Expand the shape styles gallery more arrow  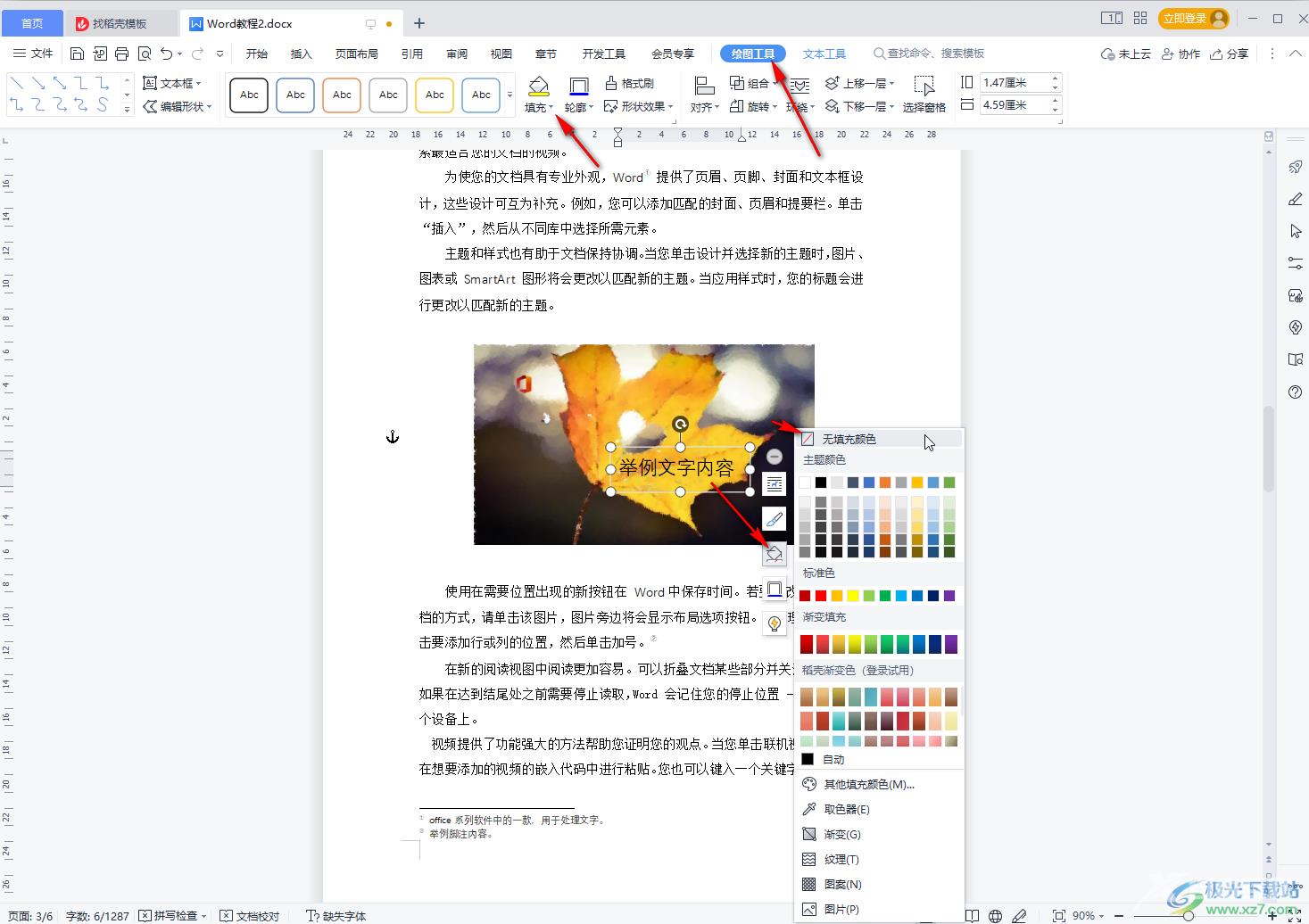coord(510,95)
